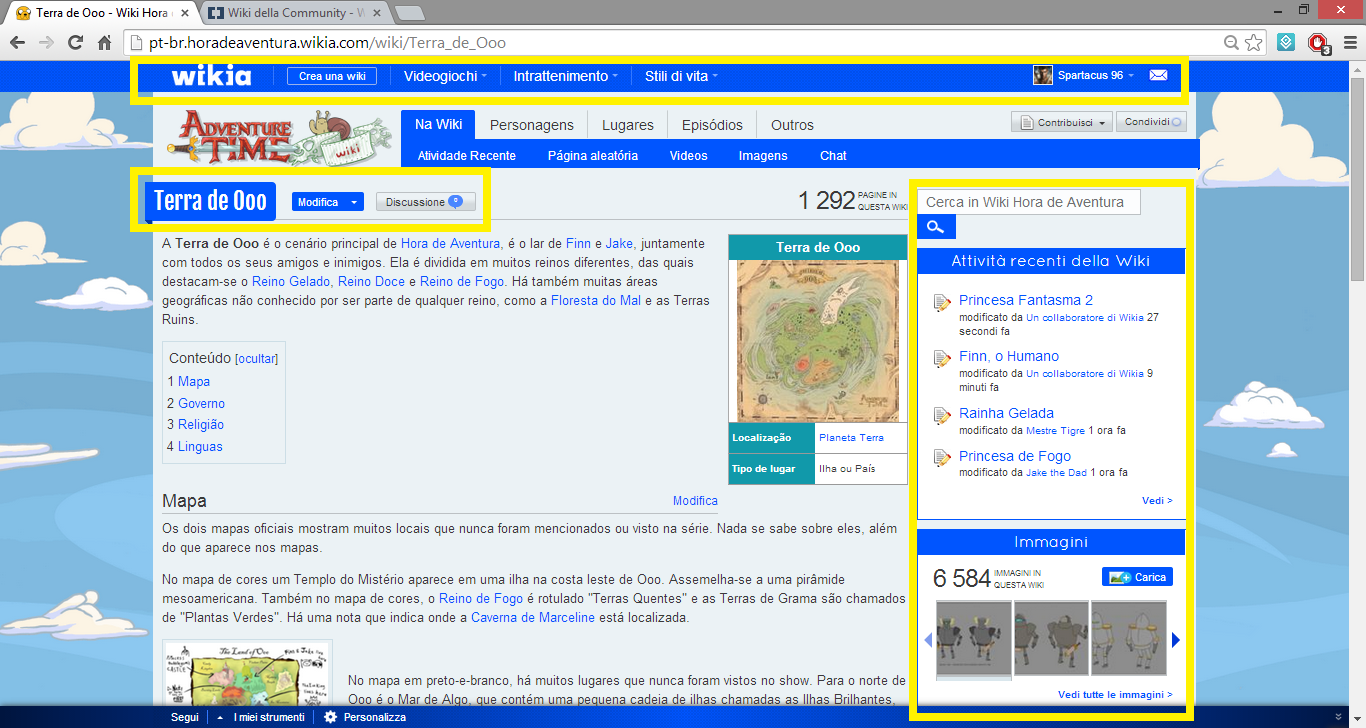Viewport: 1366px width, 728px height.
Task: Open the Modifica dropdown arrow
Action: click(x=354, y=202)
